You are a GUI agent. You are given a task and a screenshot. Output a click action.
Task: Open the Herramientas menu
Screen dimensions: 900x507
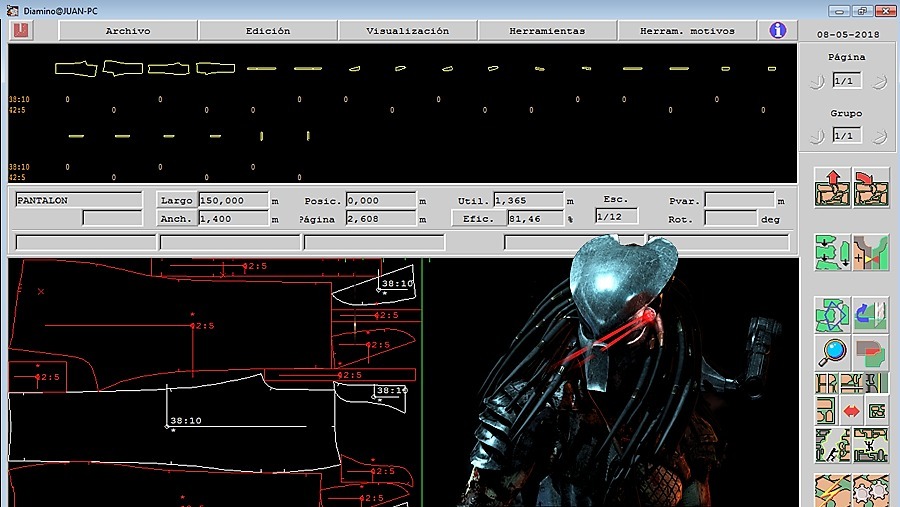[547, 31]
